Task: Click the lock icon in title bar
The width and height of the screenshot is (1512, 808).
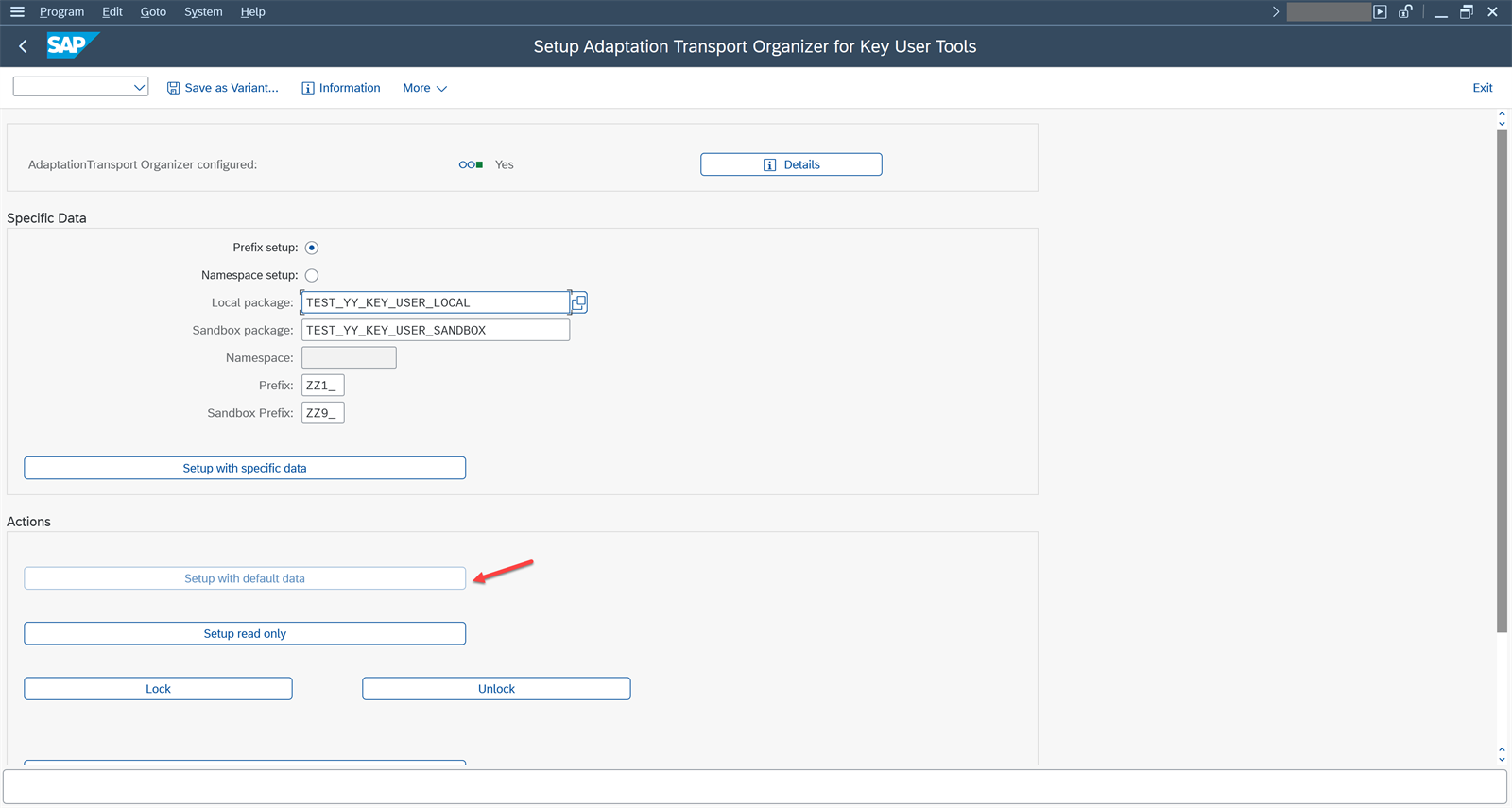Action: [x=1405, y=11]
